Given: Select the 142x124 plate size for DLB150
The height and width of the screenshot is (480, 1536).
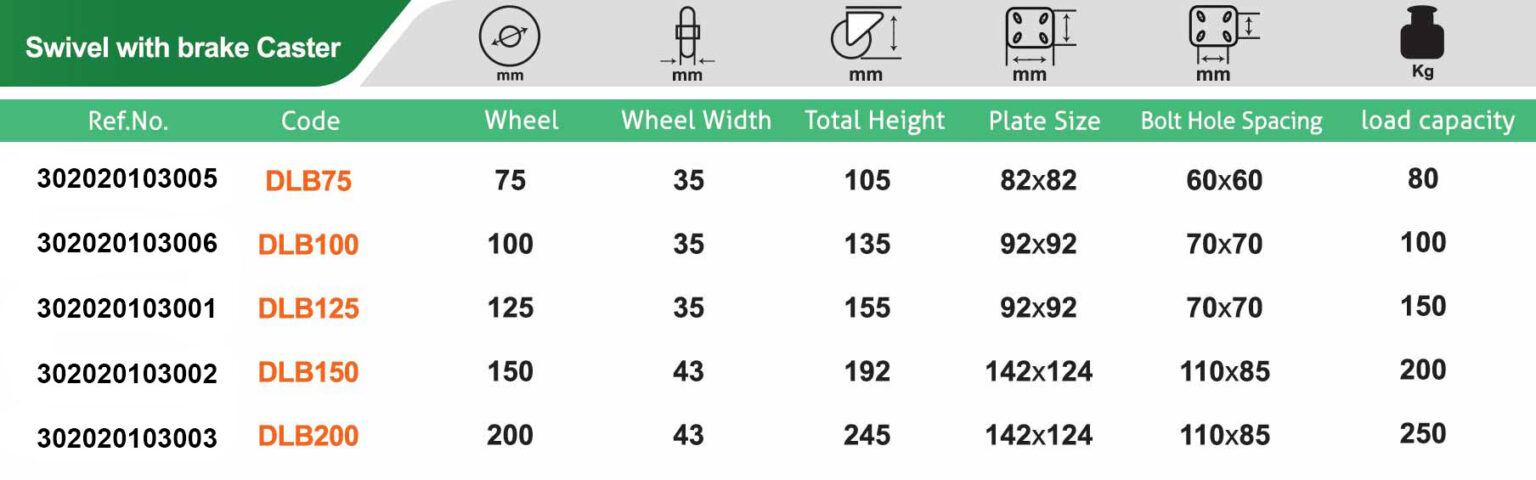Looking at the screenshot, I should coord(1039,372).
